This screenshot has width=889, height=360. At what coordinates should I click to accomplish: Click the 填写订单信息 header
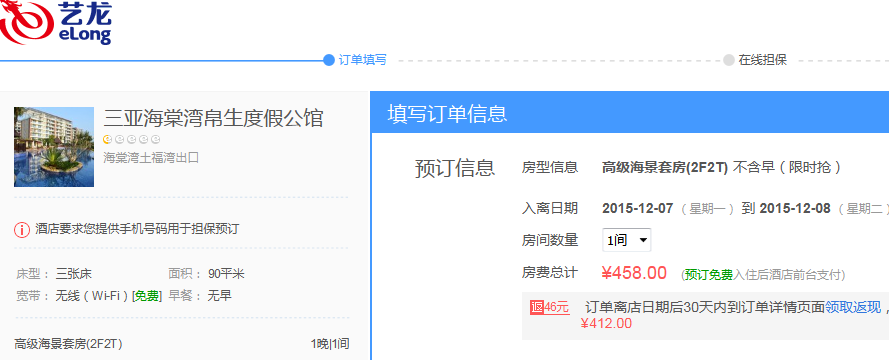pos(447,113)
